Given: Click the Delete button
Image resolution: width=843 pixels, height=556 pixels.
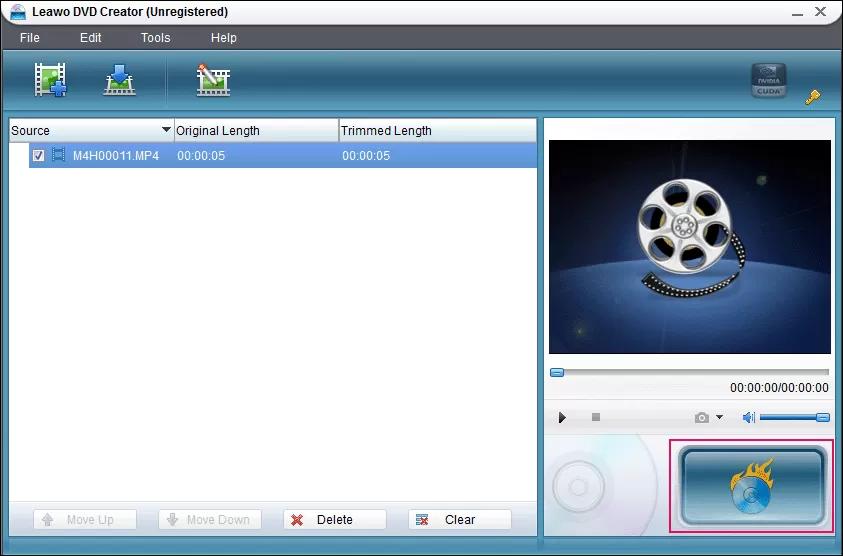Looking at the screenshot, I should coord(334,519).
